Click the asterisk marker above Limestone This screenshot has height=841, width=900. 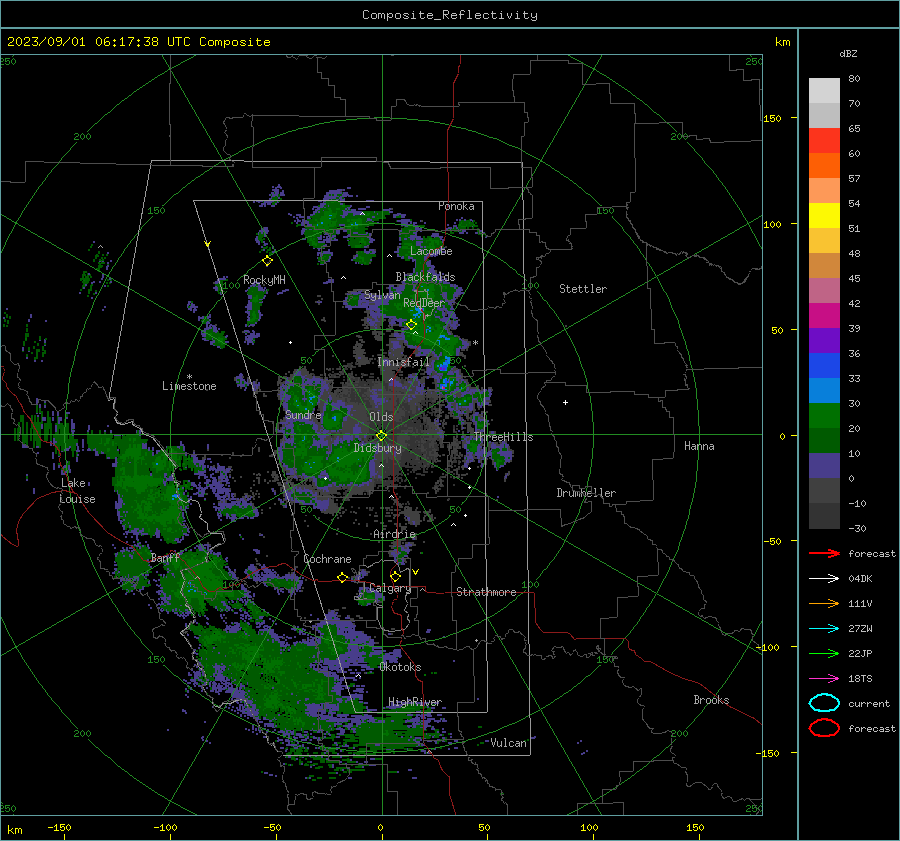tap(189, 377)
